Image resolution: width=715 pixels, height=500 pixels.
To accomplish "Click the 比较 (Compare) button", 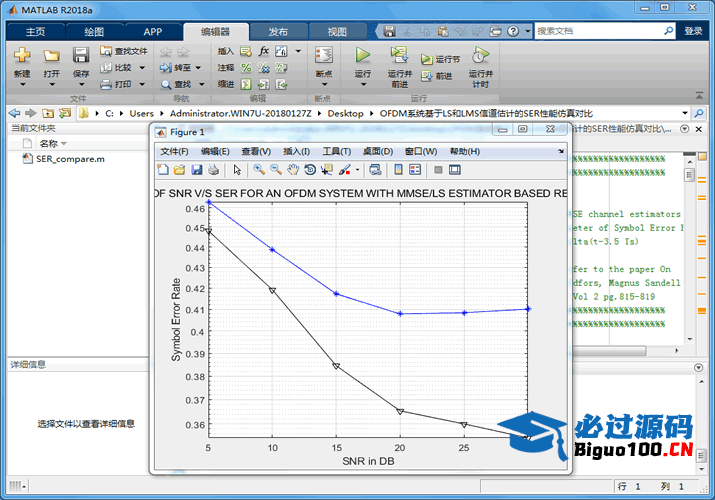I will tap(117, 67).
